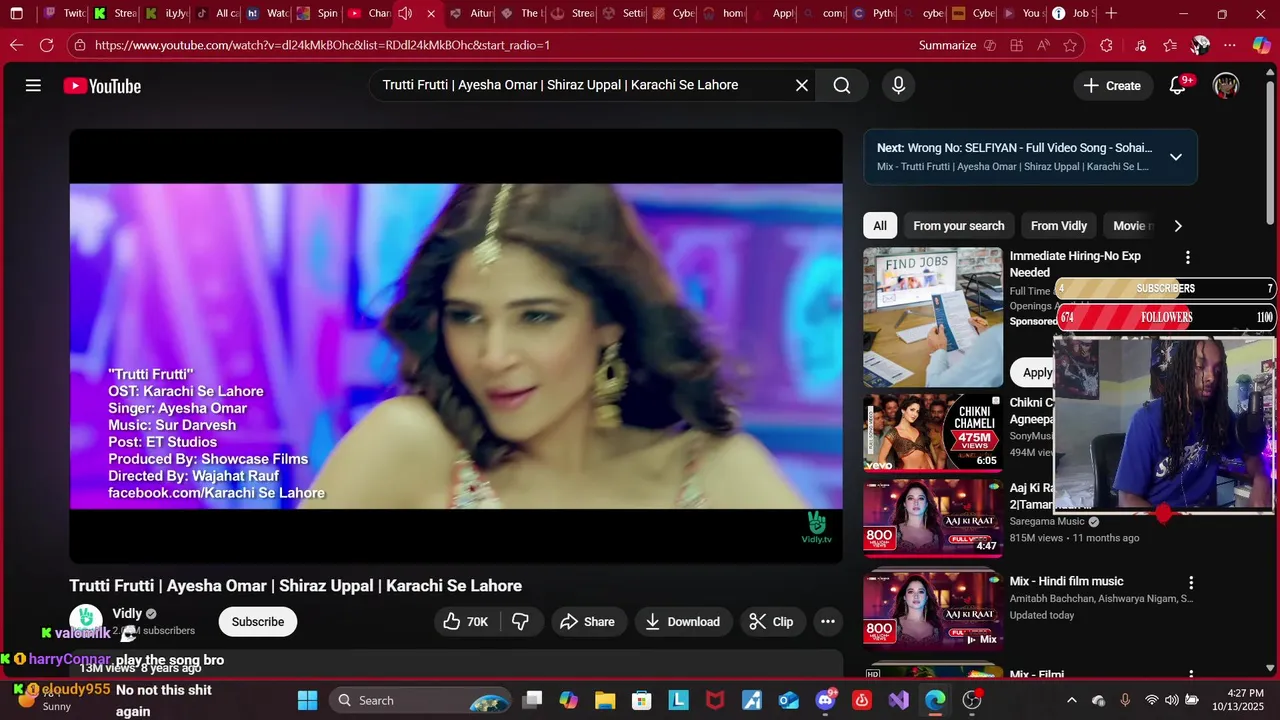Open the Favorites list icon
Image resolution: width=1280 pixels, height=720 pixels.
(x=1170, y=45)
